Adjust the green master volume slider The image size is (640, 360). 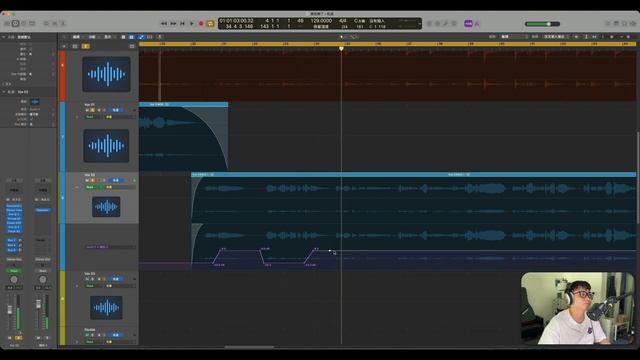tap(542, 24)
